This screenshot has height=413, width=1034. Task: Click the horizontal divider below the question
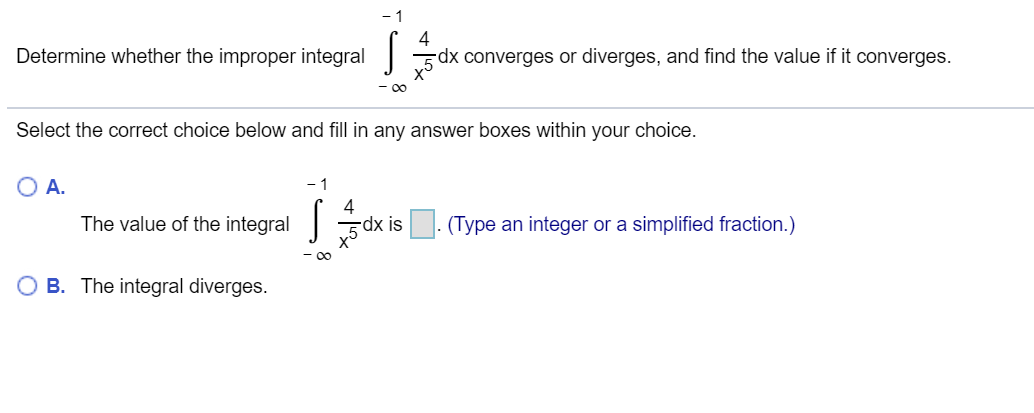point(520,108)
